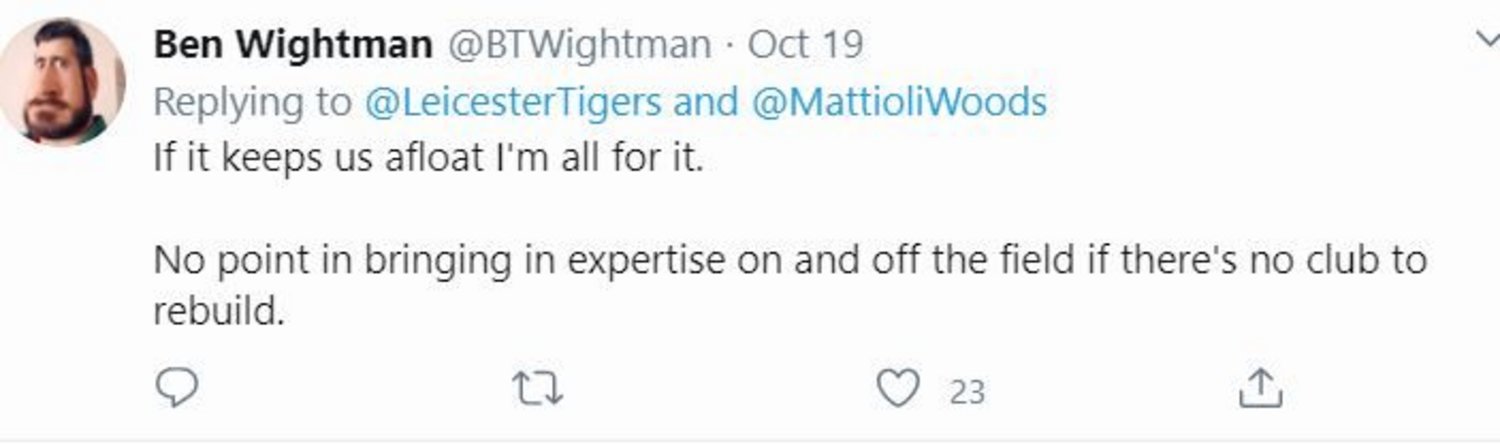1500x444 pixels.
Task: Visit the @BTWightman handle link
Action: point(576,44)
